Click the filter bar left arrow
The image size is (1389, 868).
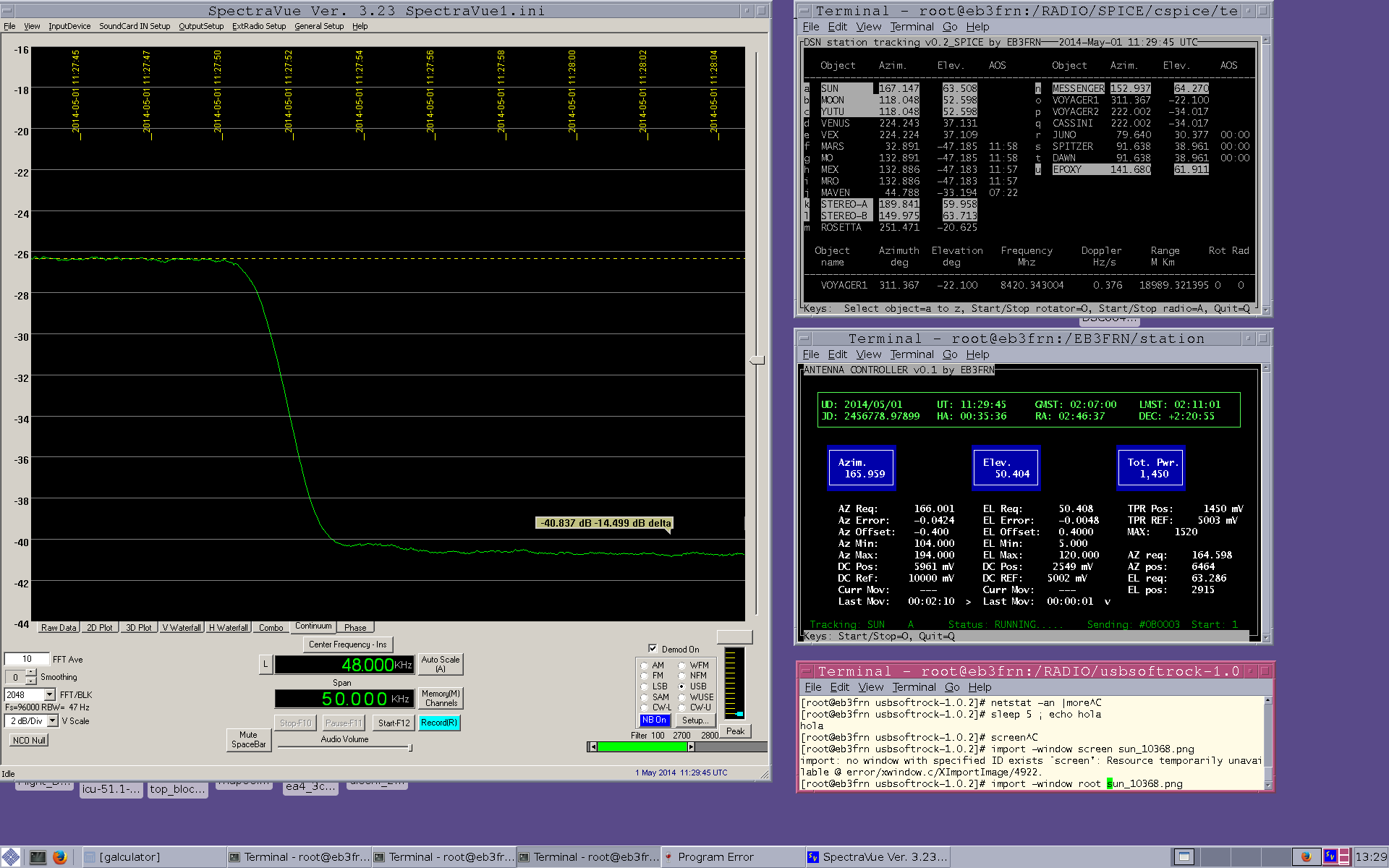593,746
